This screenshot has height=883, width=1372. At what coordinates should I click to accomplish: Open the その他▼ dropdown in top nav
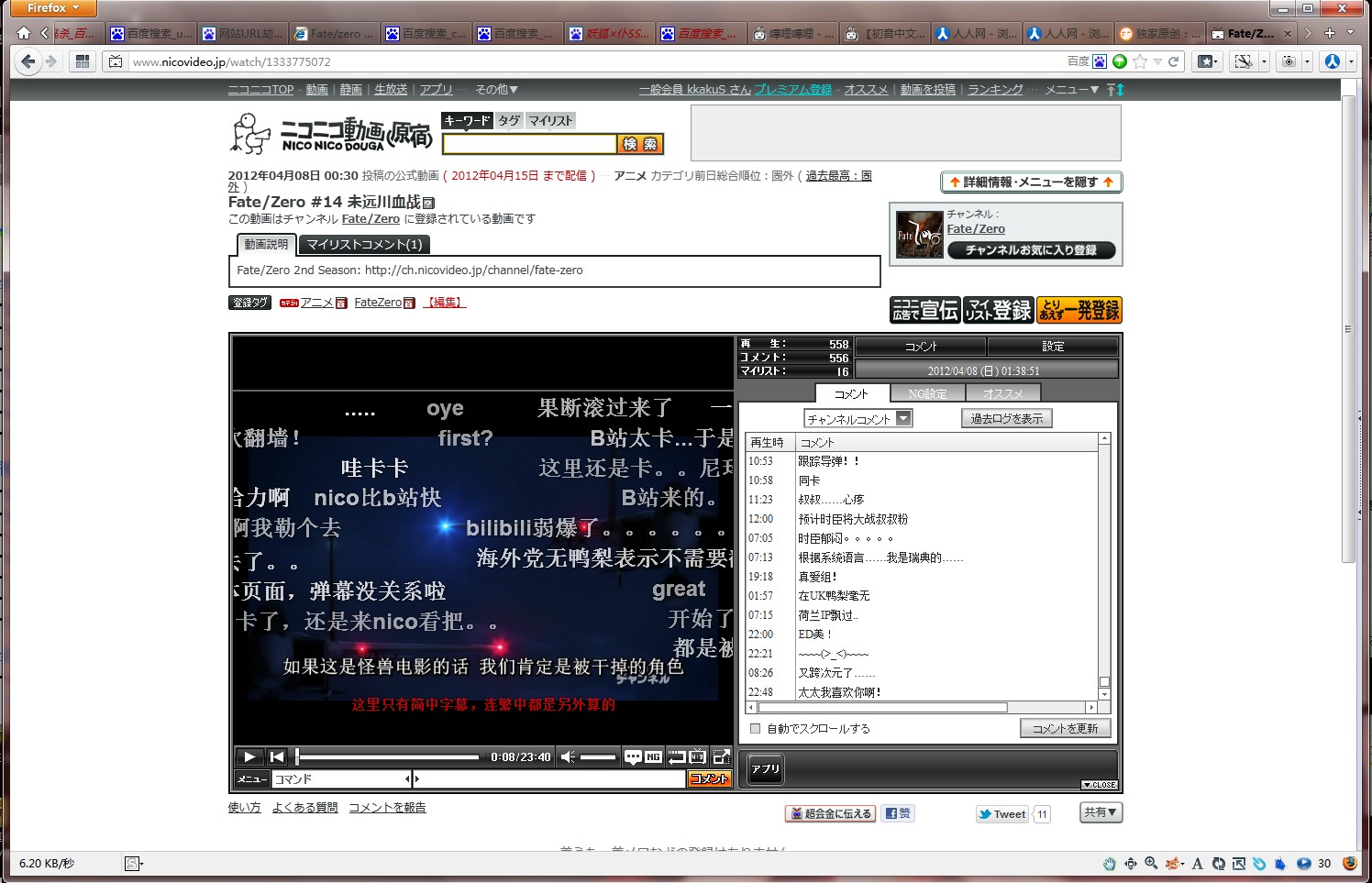pyautogui.click(x=497, y=90)
